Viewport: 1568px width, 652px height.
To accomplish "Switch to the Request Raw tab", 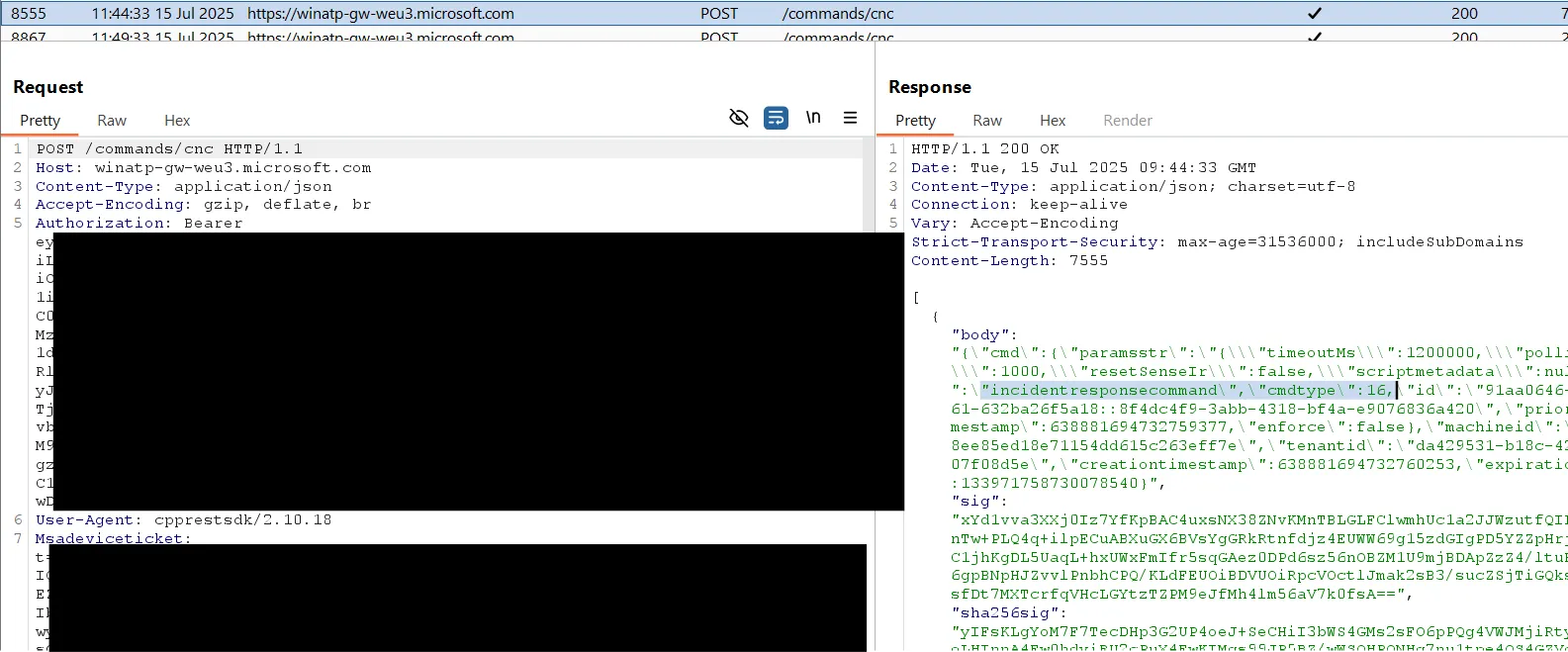I will tap(112, 121).
